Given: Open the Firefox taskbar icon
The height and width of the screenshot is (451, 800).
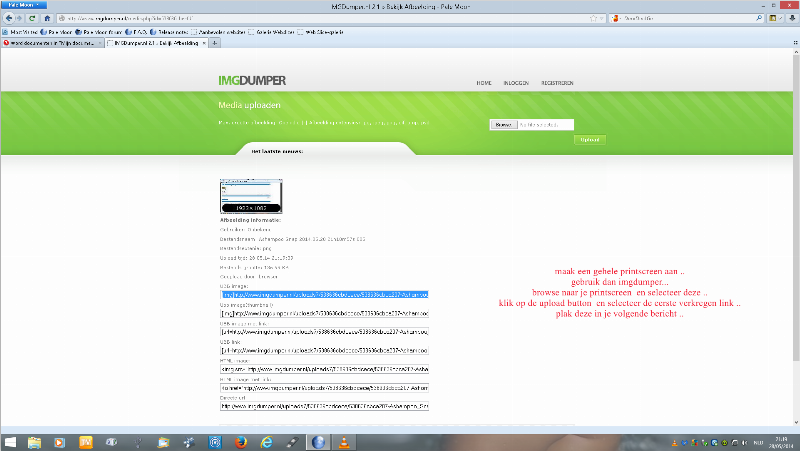Looking at the screenshot, I should 241,442.
